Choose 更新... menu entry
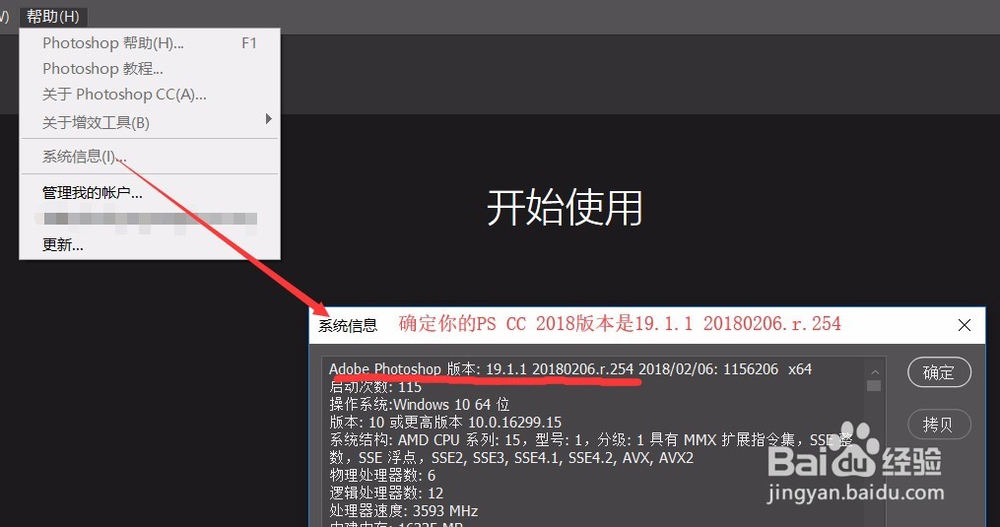The image size is (1000, 527). coord(150,245)
